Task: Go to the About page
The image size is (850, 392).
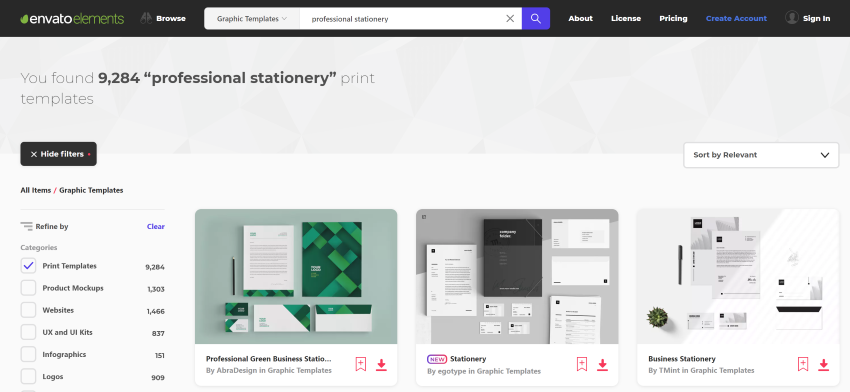Action: (580, 18)
